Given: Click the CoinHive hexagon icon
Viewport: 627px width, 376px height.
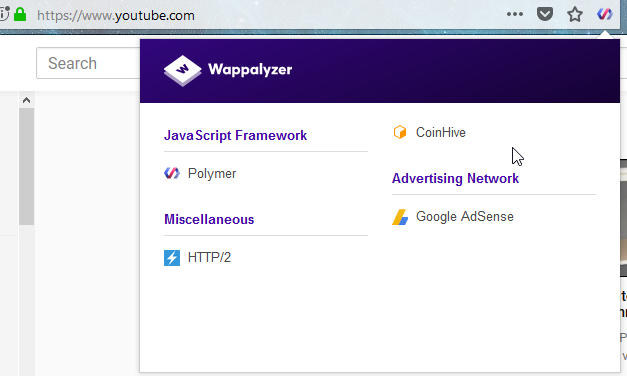Looking at the screenshot, I should pos(400,132).
